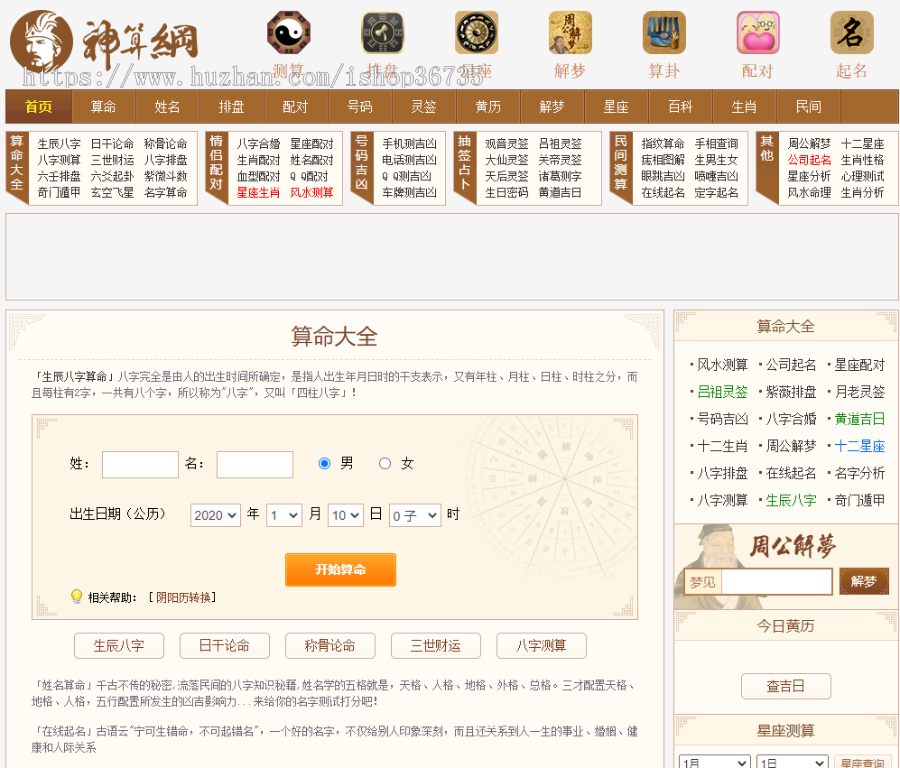Viewport: 900px width, 768px height.
Task: Open the 阴阳历转换 help link
Action: coord(184,598)
